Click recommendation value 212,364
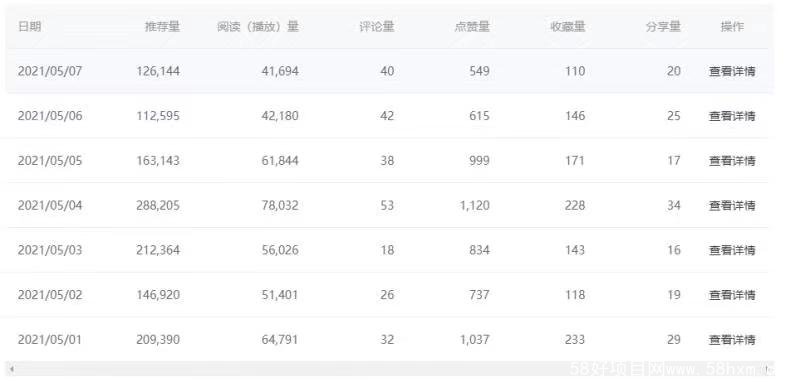 click(158, 250)
